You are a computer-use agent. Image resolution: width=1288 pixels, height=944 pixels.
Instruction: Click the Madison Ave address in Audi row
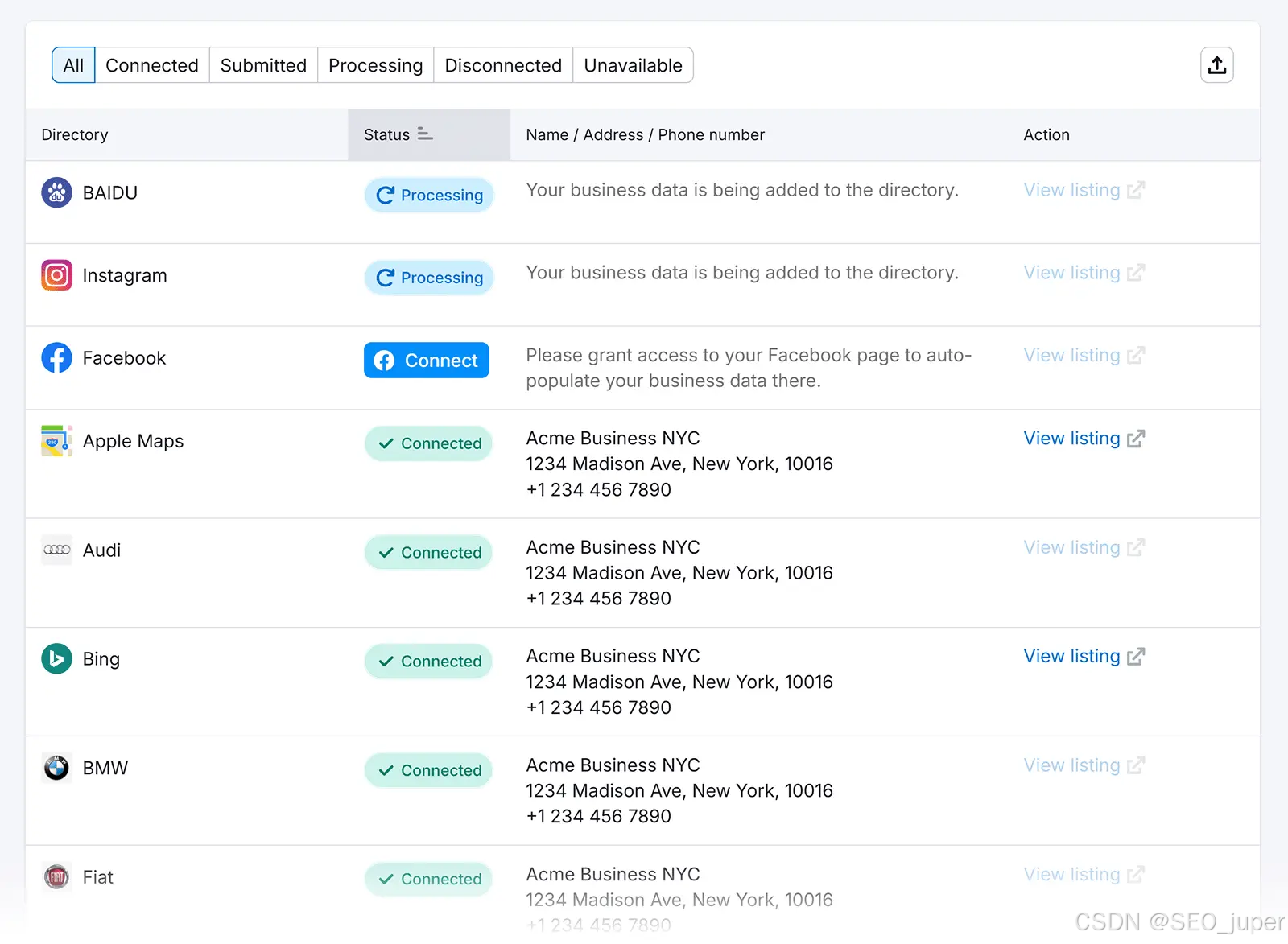[679, 573]
